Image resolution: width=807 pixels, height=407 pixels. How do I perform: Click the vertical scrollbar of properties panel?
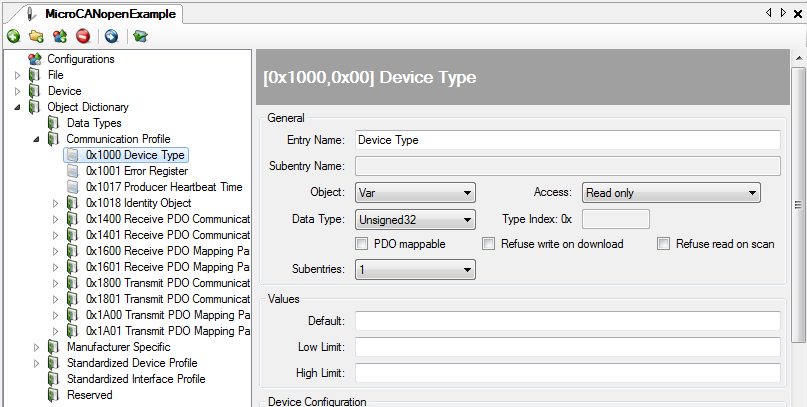[798, 205]
